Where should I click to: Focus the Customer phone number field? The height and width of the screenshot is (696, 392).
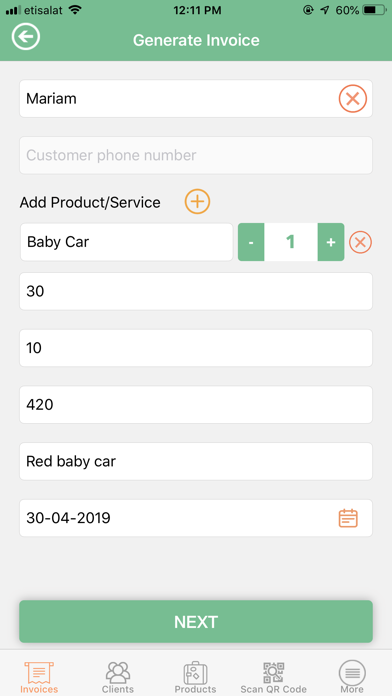(x=196, y=155)
